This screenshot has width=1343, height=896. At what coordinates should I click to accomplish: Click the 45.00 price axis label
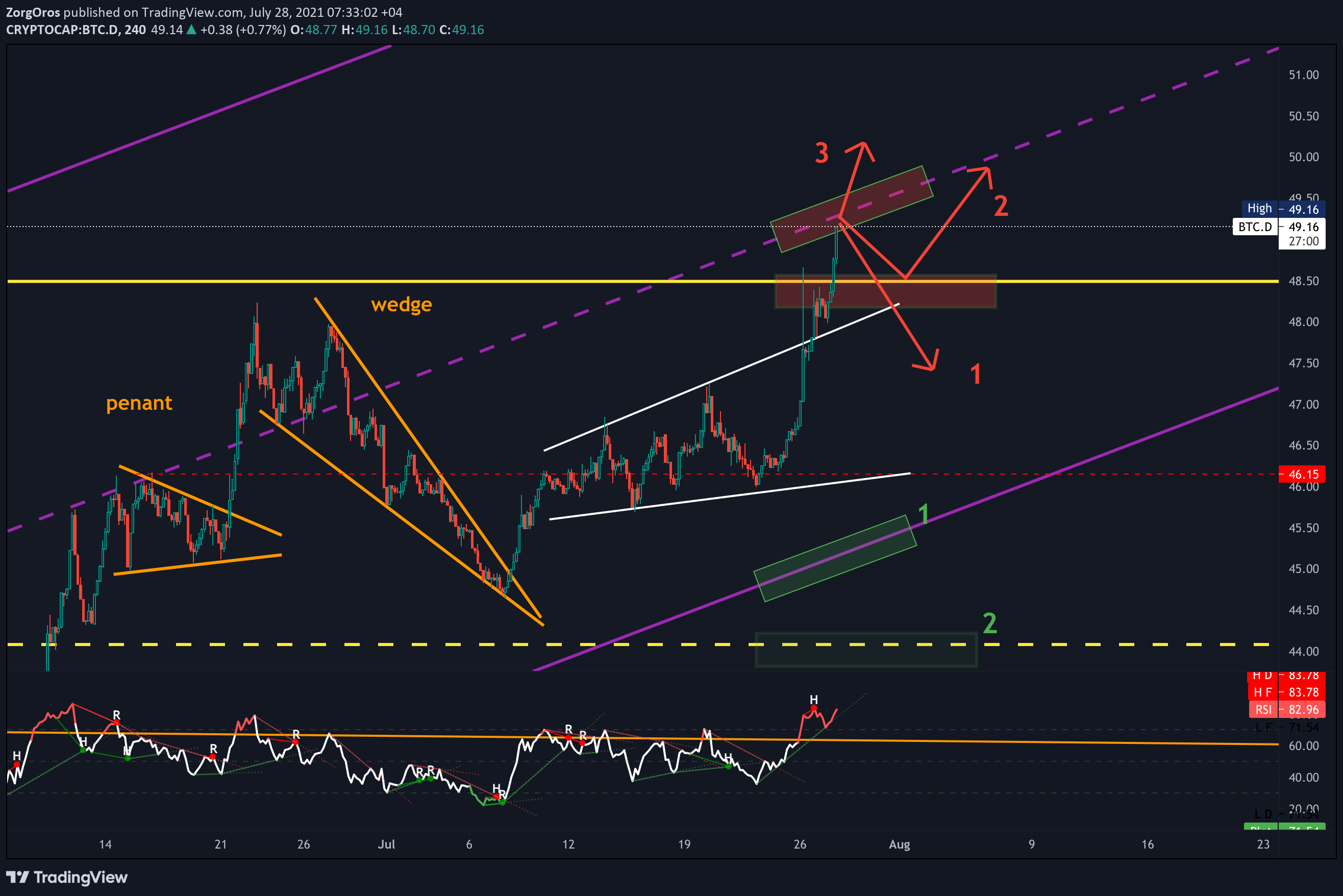tap(1304, 569)
